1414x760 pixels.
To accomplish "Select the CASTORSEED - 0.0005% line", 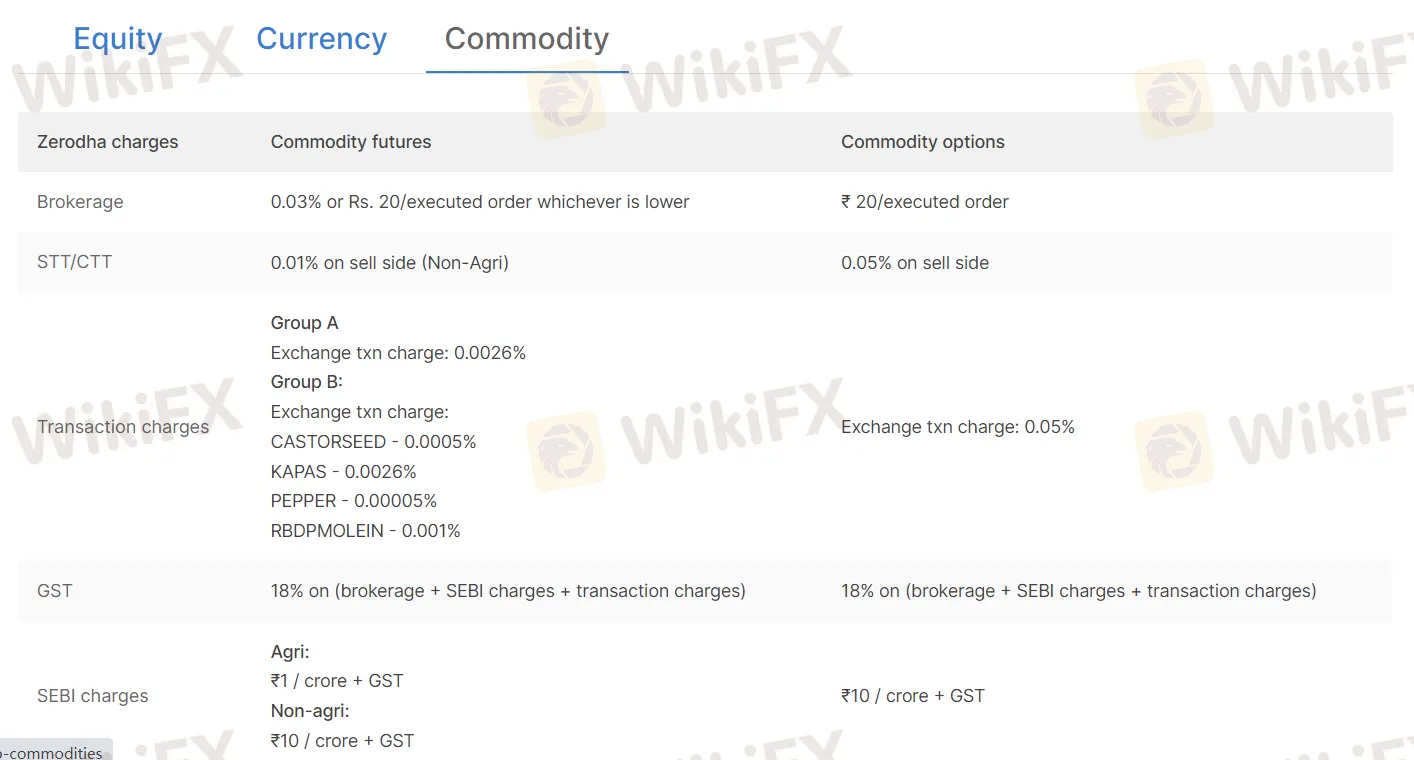I will pyautogui.click(x=373, y=441).
